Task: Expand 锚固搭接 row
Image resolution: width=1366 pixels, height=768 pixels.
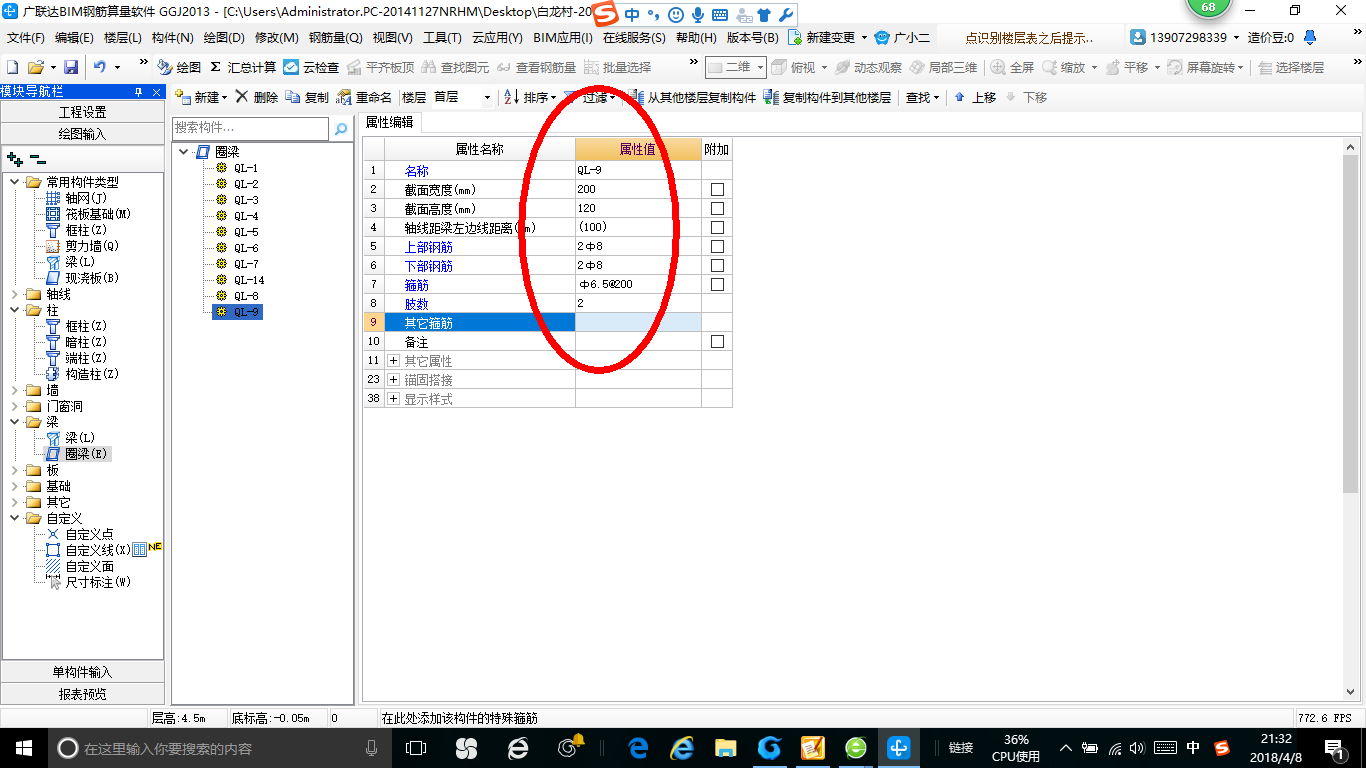Action: coord(394,380)
